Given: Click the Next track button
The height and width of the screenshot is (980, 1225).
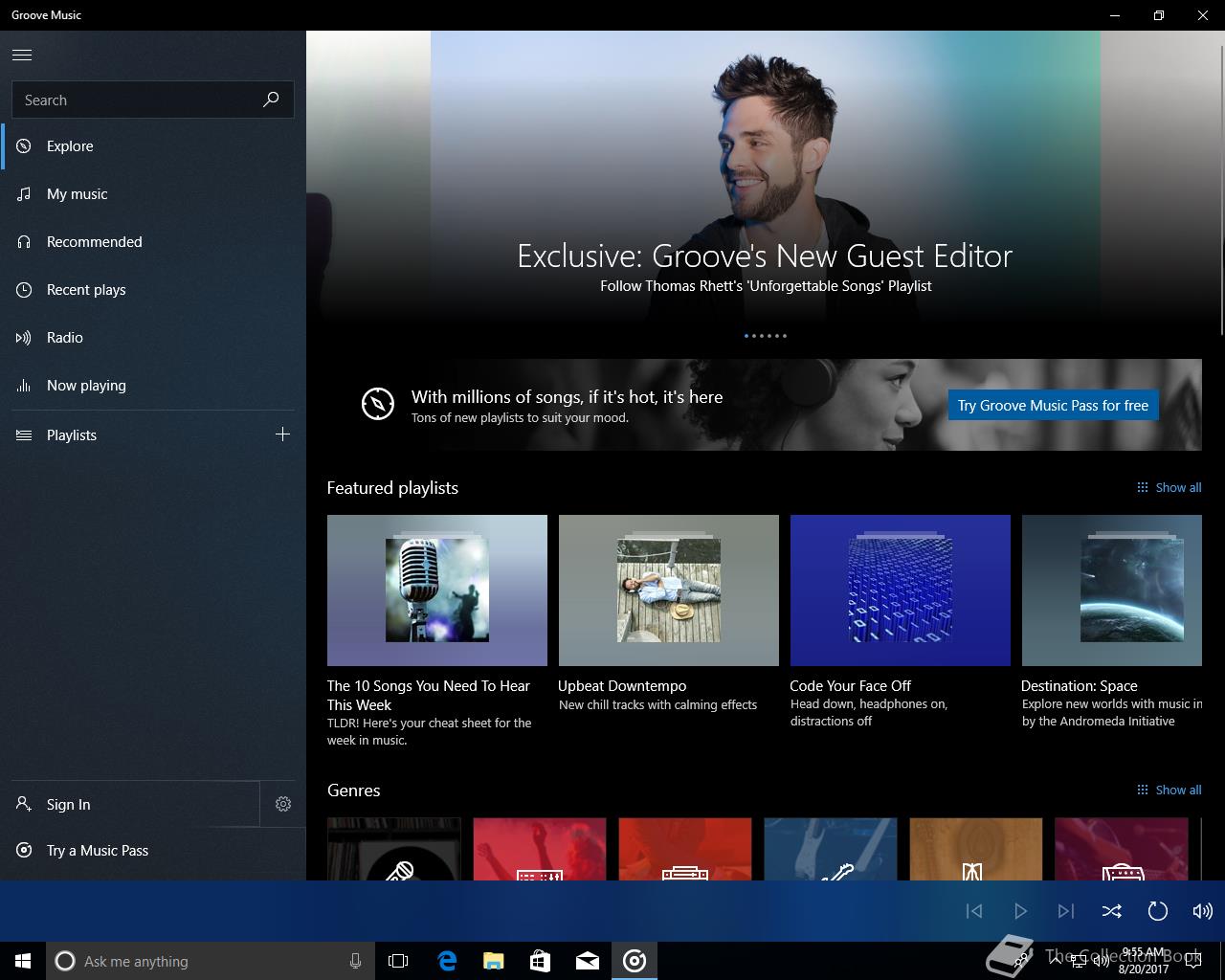Looking at the screenshot, I should click(1066, 911).
